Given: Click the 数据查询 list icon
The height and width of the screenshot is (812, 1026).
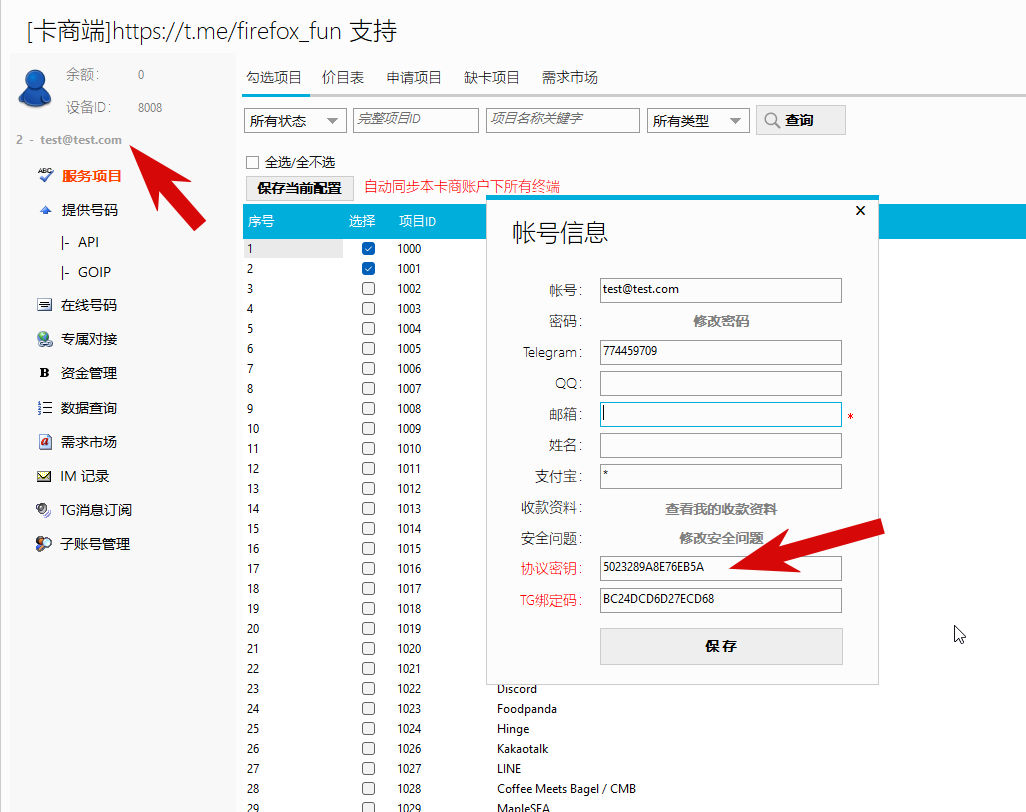Looking at the screenshot, I should pyautogui.click(x=44, y=408).
